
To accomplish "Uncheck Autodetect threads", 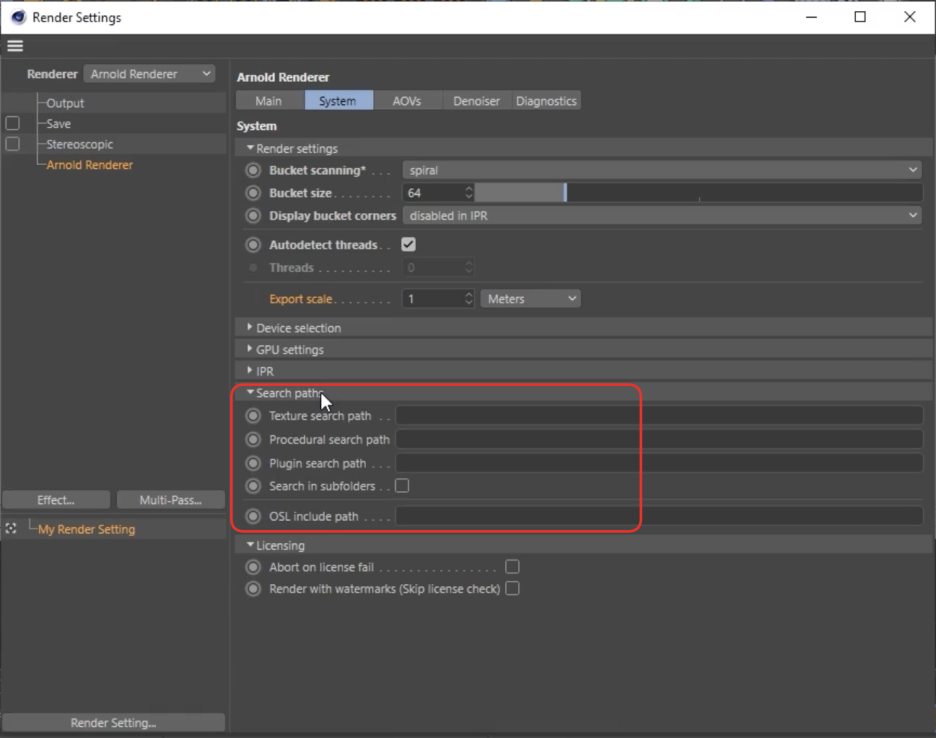I will (408, 244).
